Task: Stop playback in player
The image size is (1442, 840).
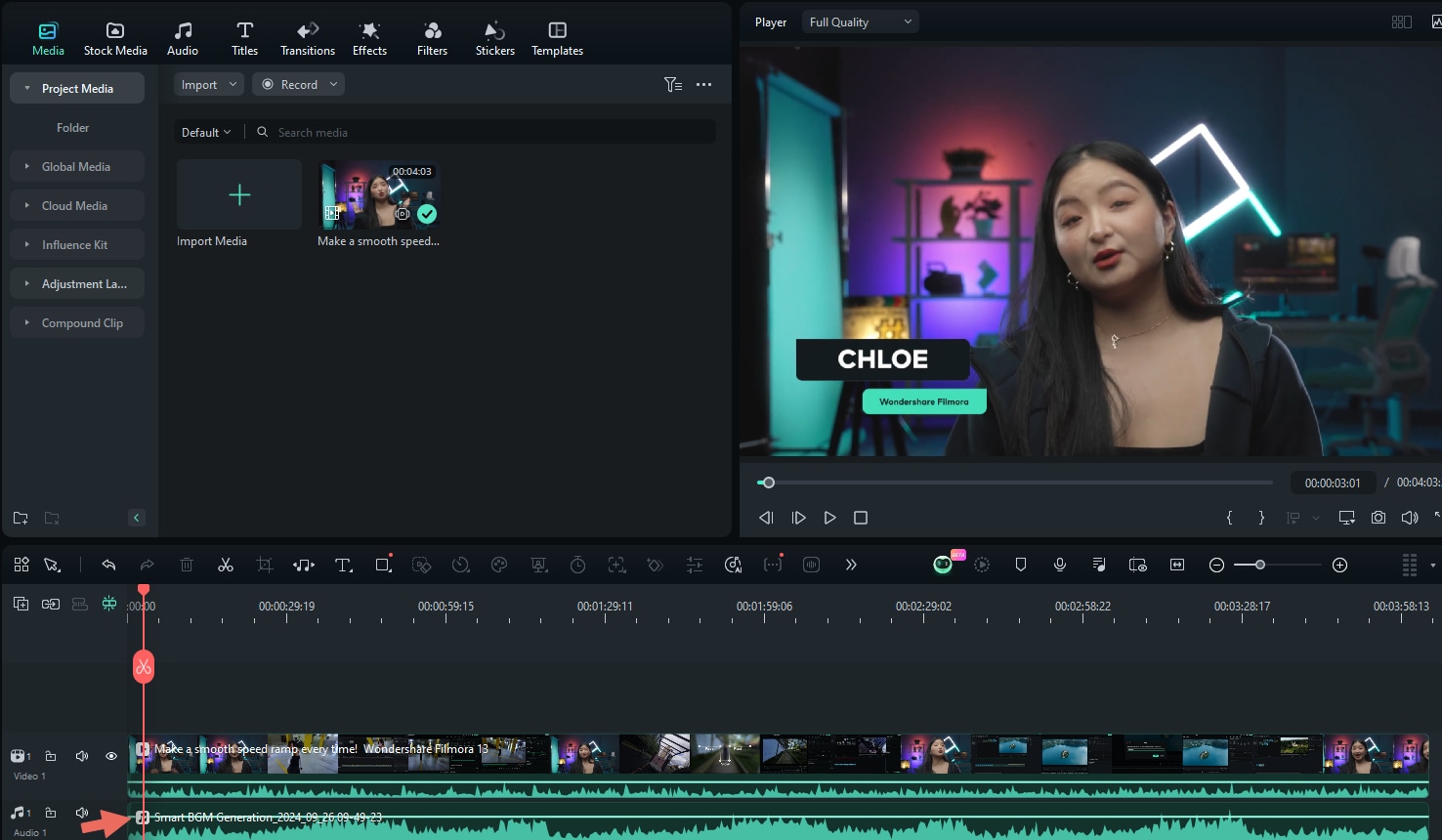Action: [x=861, y=518]
